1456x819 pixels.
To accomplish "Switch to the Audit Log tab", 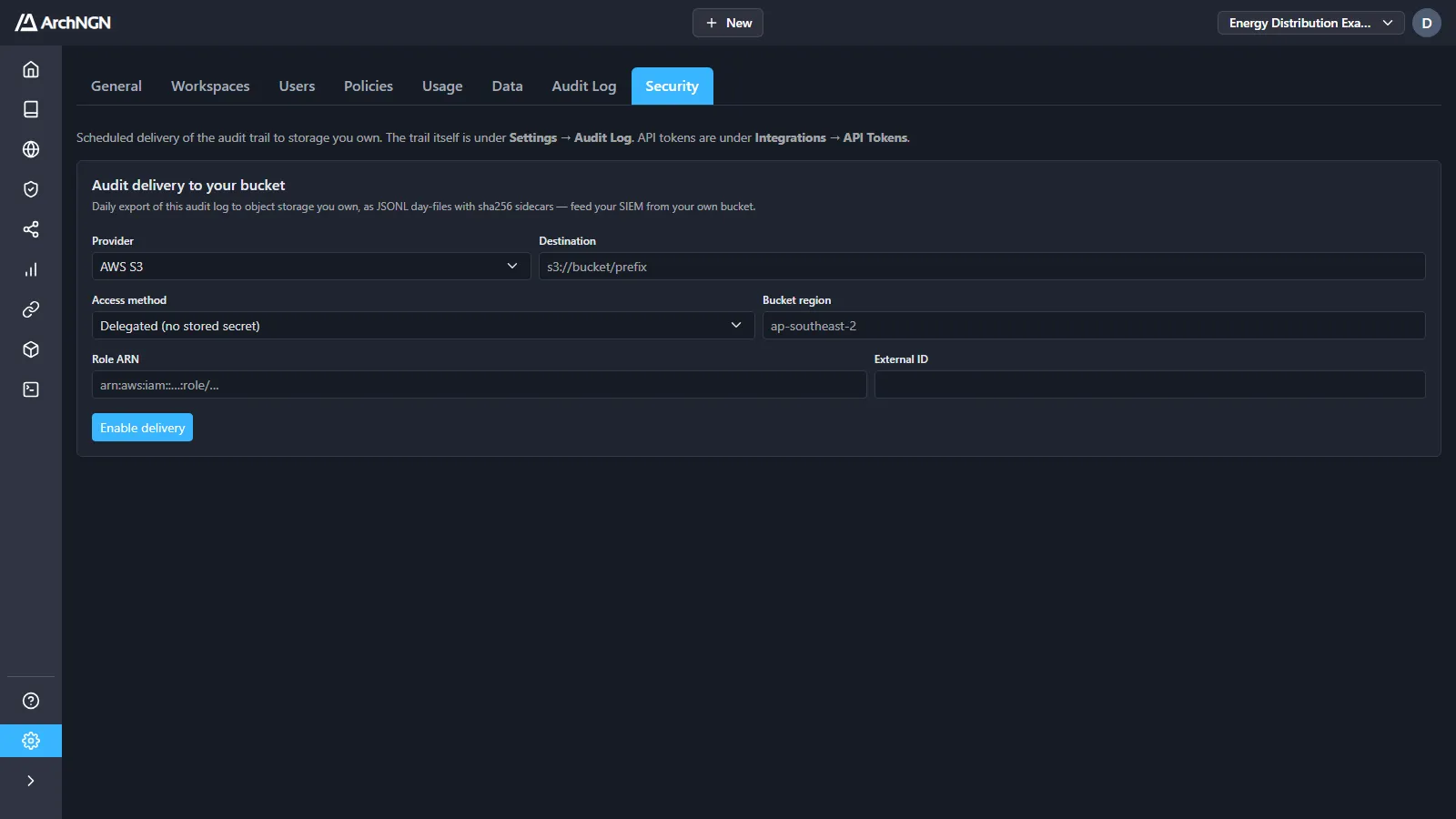I will click(584, 86).
